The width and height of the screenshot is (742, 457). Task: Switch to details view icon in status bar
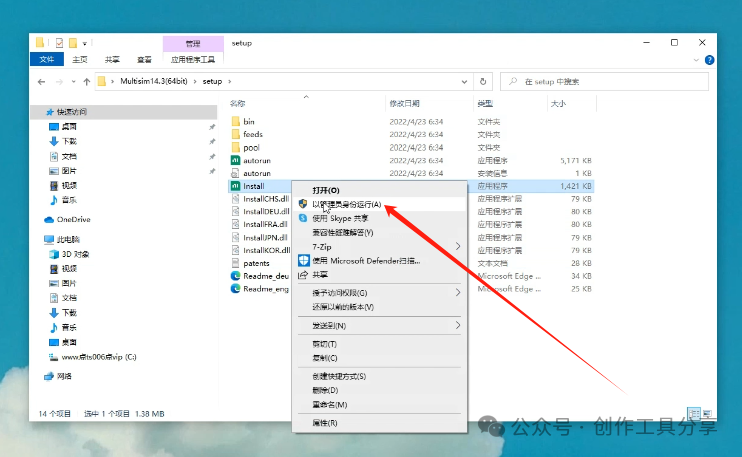(x=694, y=414)
